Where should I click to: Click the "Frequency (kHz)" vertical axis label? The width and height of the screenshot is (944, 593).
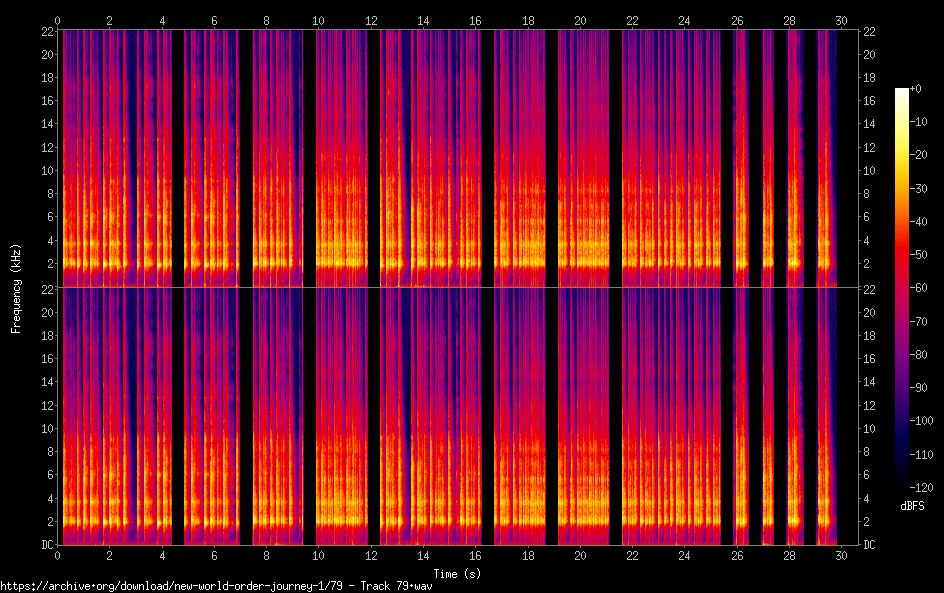[x=16, y=288]
